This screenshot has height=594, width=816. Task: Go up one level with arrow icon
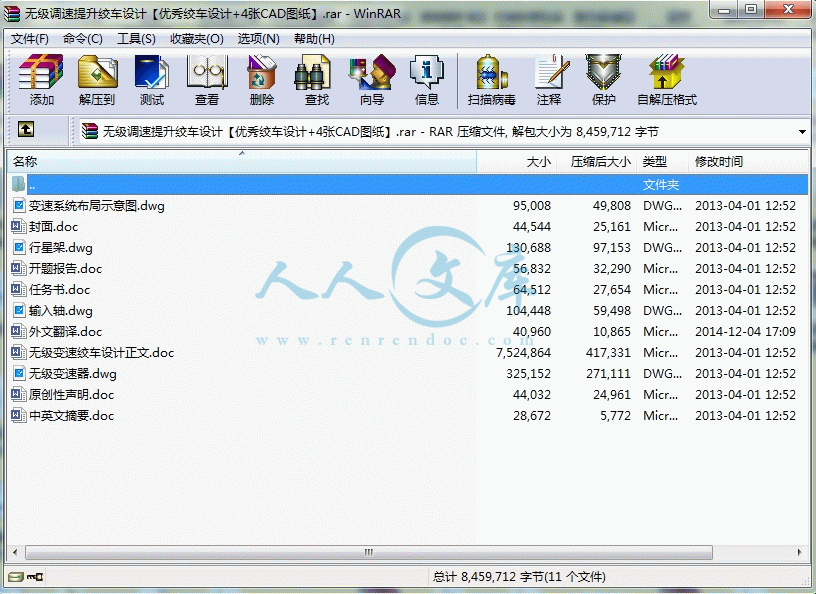[26, 130]
